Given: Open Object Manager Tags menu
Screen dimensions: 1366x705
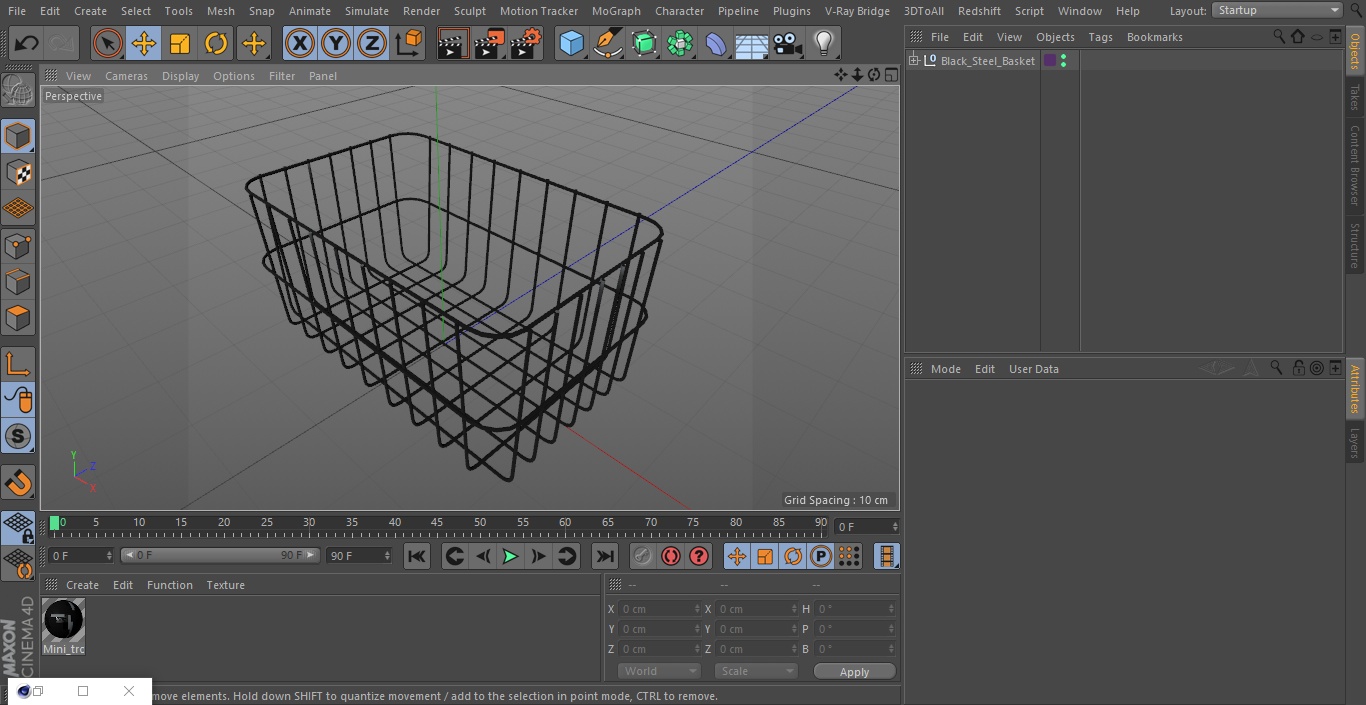Looking at the screenshot, I should (x=1100, y=37).
